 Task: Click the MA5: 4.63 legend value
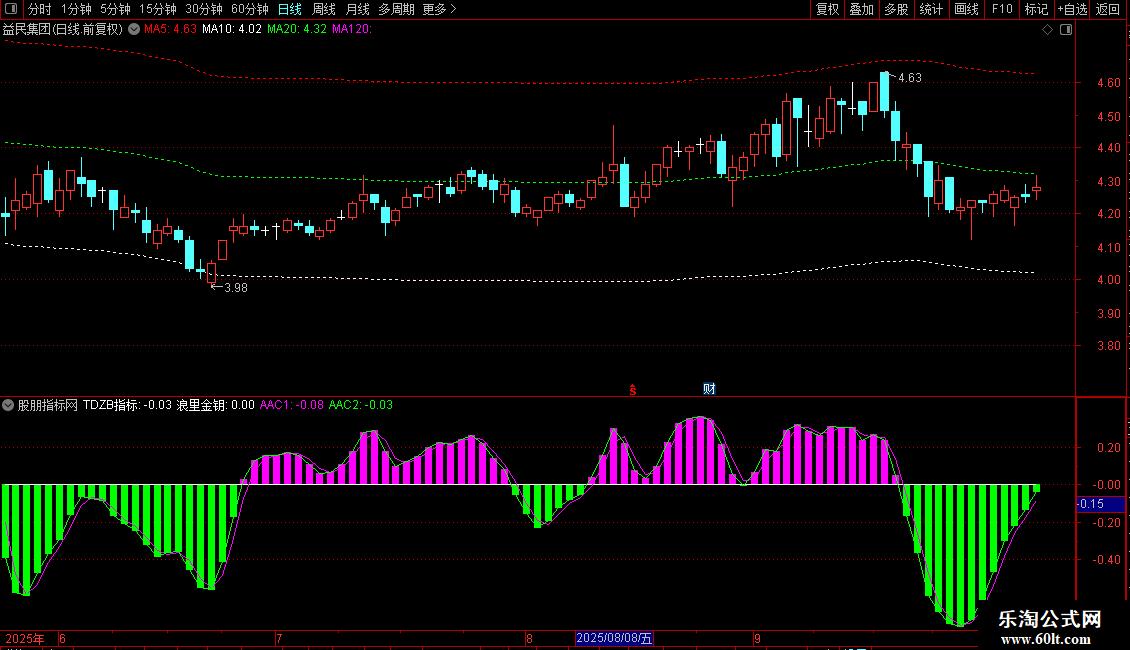point(170,29)
